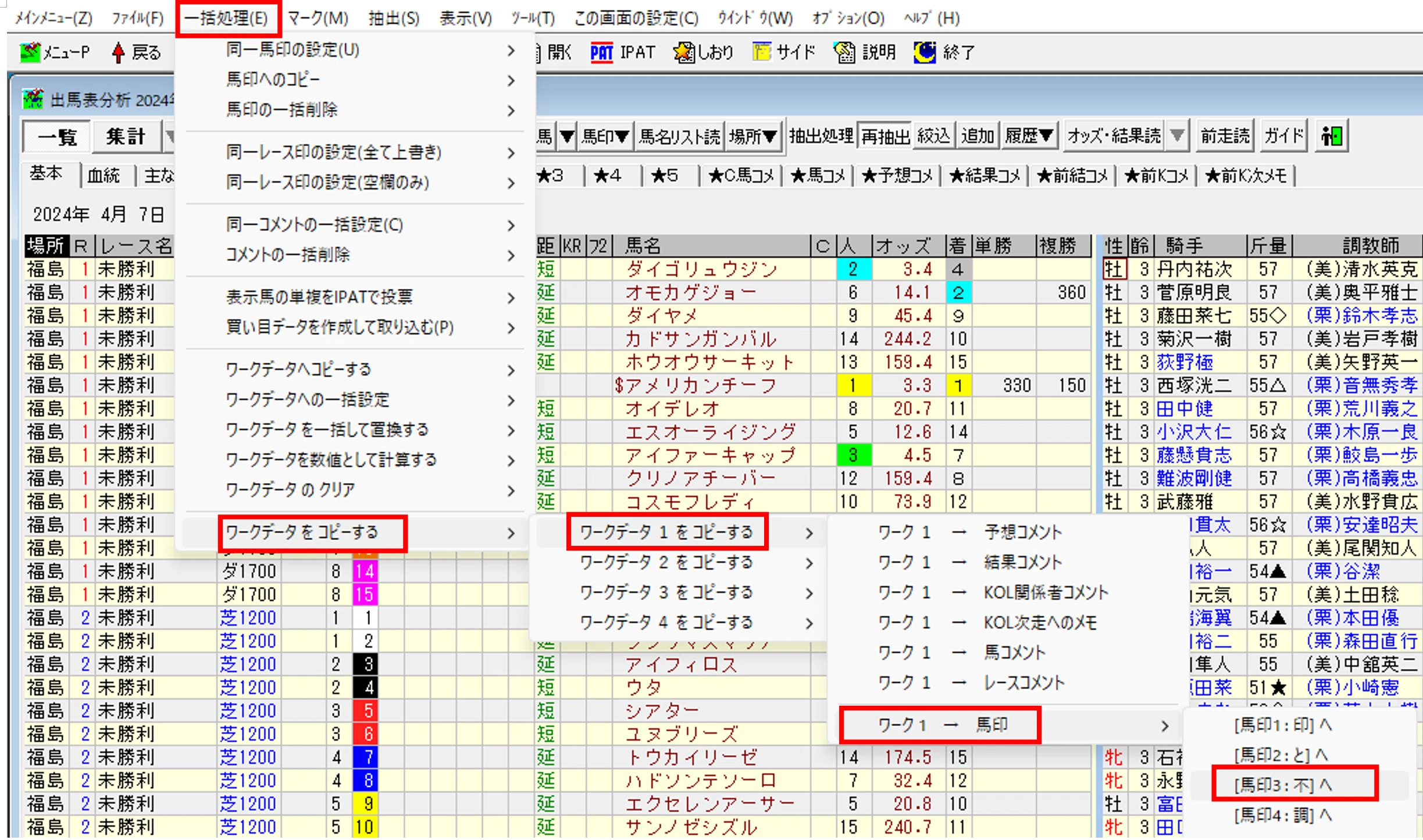The height and width of the screenshot is (840, 1423).
Task: Open the 馬印▼ dropdown button
Action: [x=605, y=137]
